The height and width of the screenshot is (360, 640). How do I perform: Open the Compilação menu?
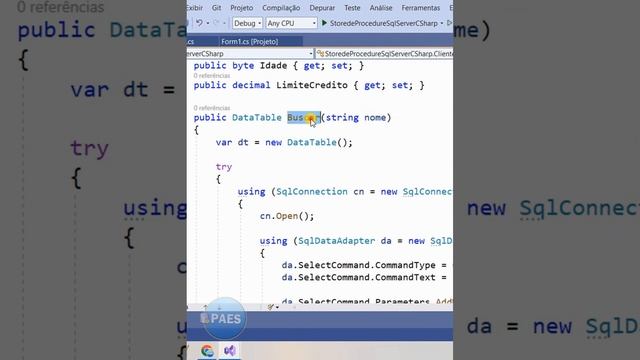pyautogui.click(x=281, y=8)
